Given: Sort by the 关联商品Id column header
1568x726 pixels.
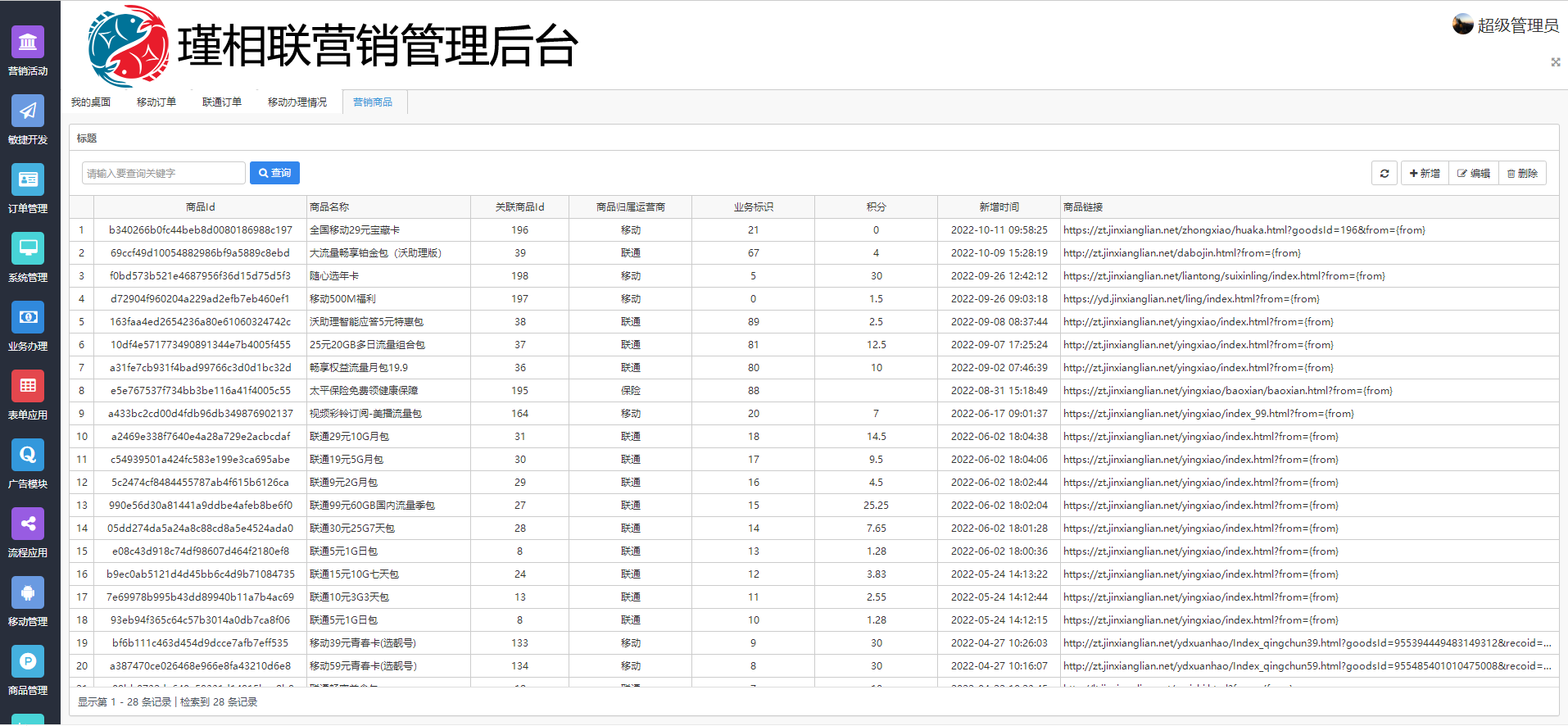Looking at the screenshot, I should tap(520, 207).
